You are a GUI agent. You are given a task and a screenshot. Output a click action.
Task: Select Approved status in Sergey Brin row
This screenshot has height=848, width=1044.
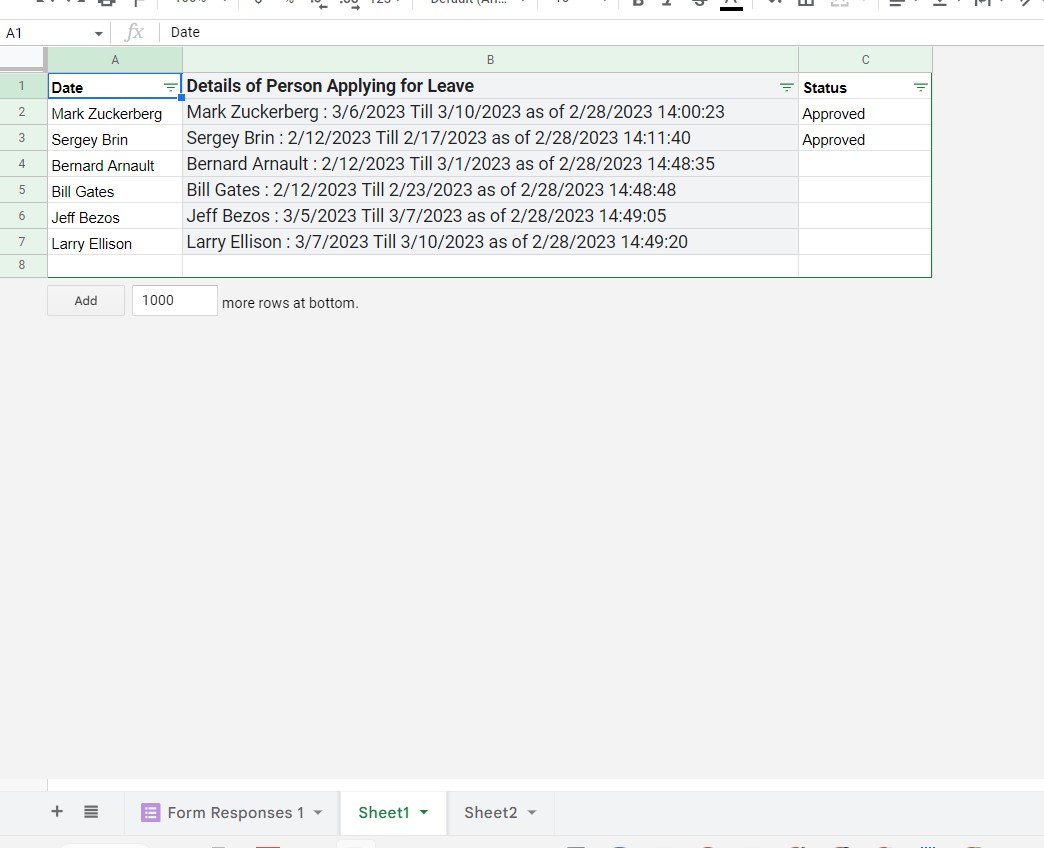[x=864, y=138]
